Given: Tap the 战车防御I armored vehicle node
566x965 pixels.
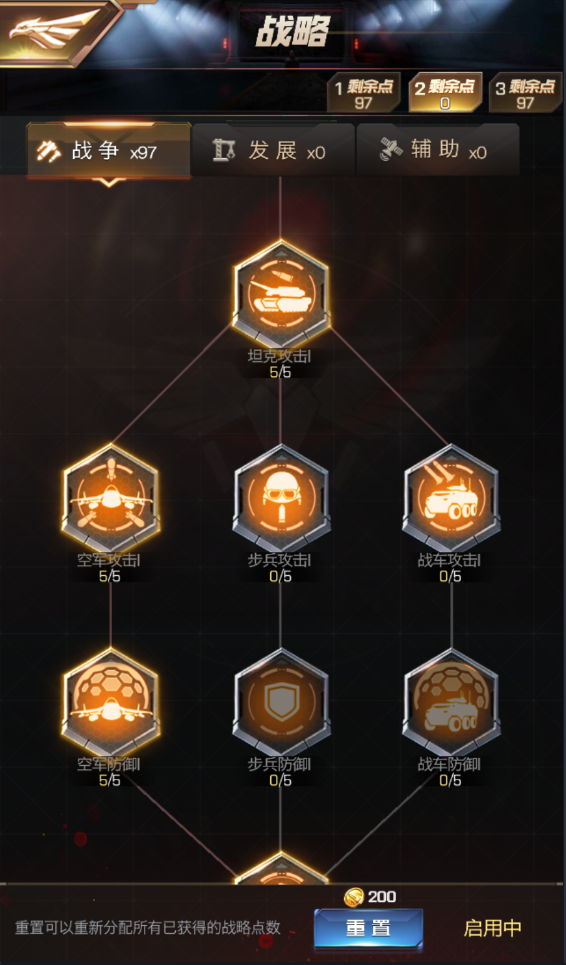Looking at the screenshot, I should [x=452, y=703].
